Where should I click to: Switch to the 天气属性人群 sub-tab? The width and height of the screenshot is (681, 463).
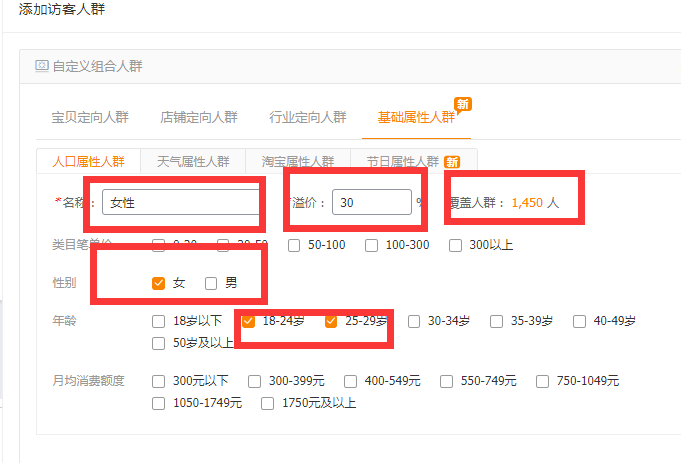pos(193,161)
